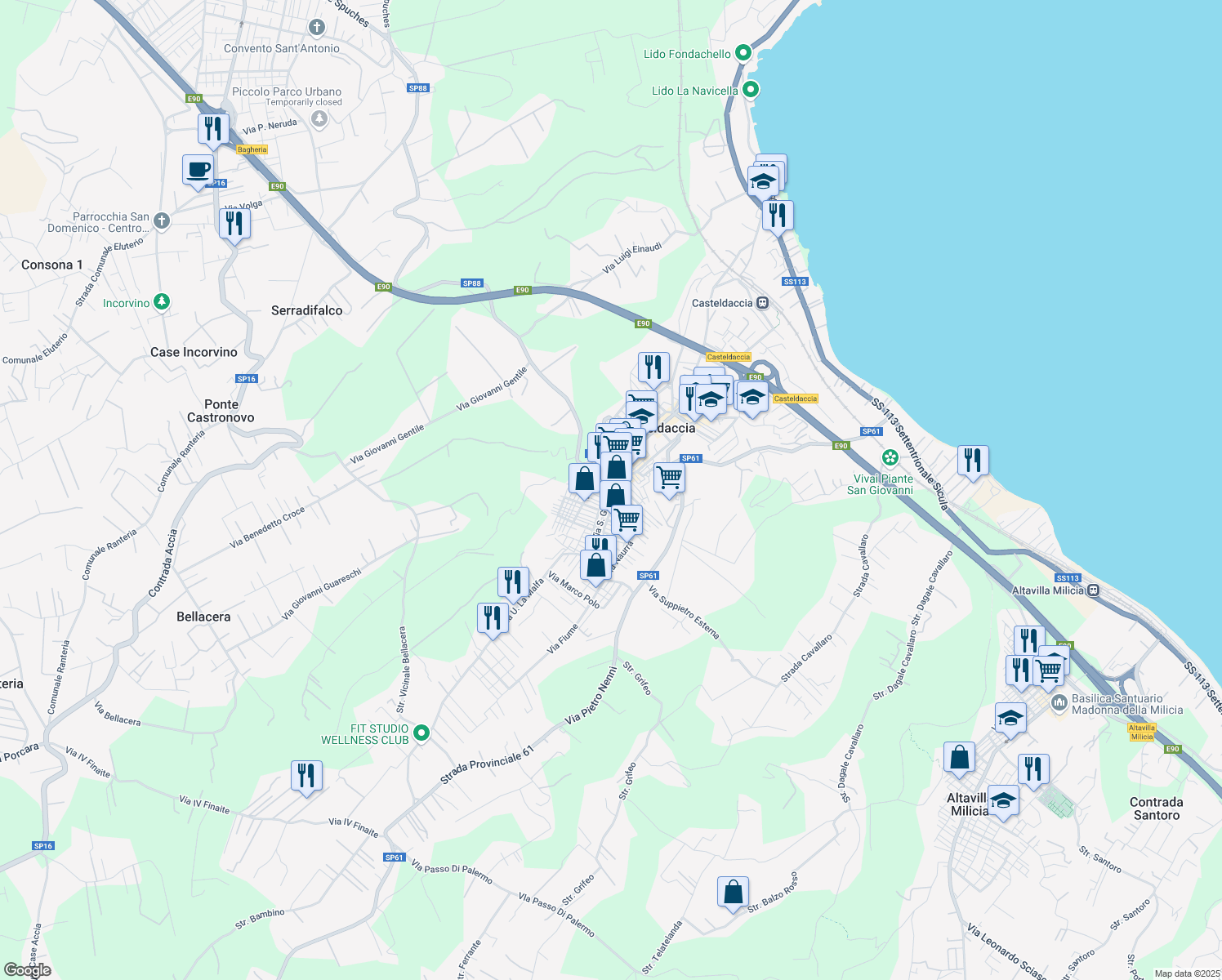Screen dimensions: 1222x980
Task: Open the Vivai Piante San Giovanni garden pin
Action: 890,457
